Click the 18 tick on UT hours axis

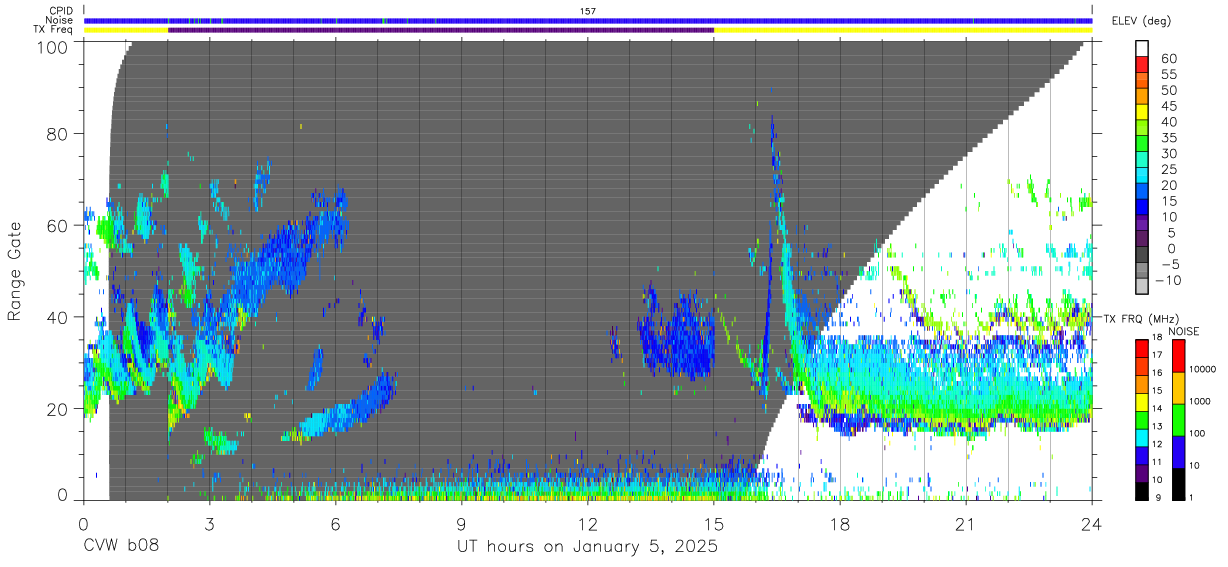pos(840,523)
